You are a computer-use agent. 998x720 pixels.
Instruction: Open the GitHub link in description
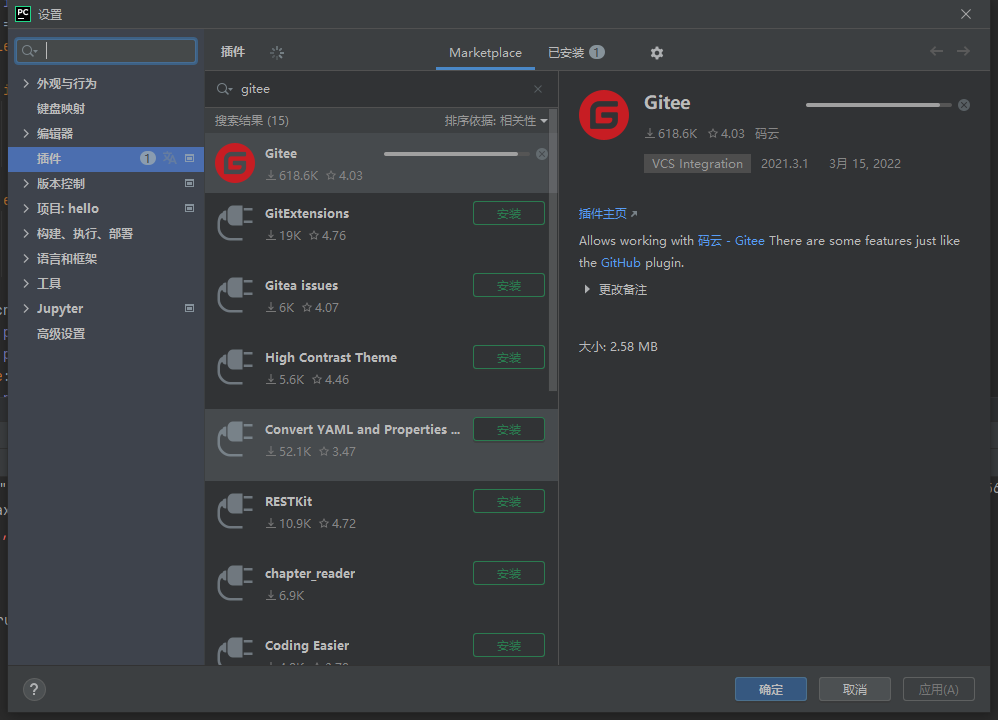[621, 263]
